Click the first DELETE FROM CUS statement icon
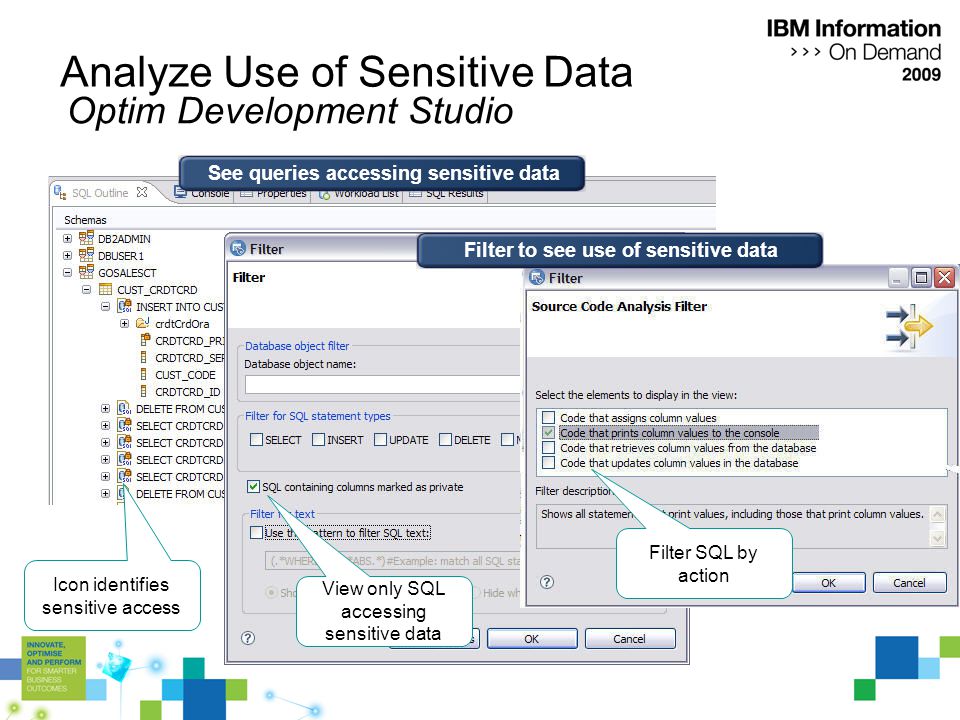The height and width of the screenshot is (720, 960). 124,408
